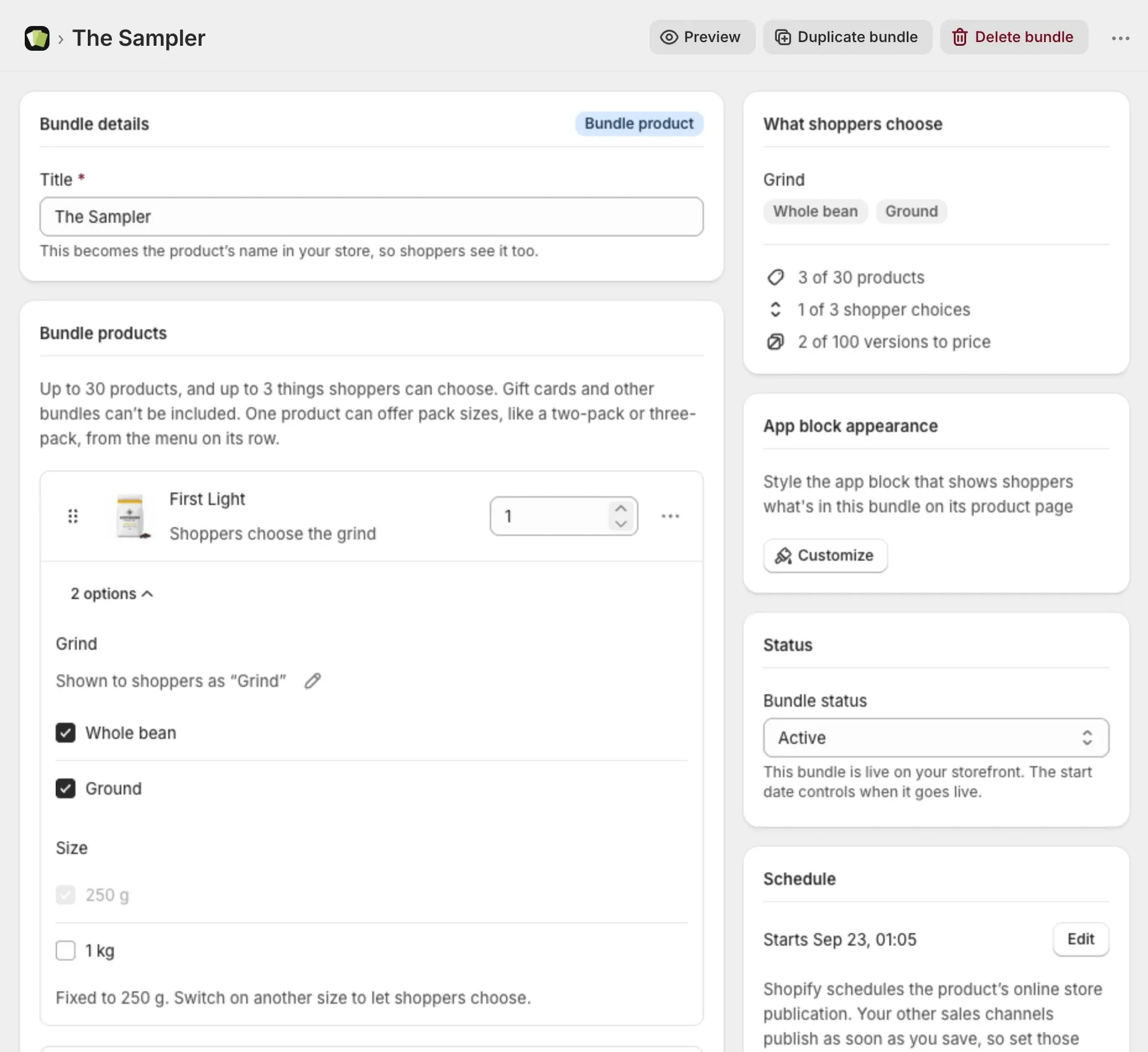Click "1 of 3 shopper choices" text

pyautogui.click(x=883, y=309)
